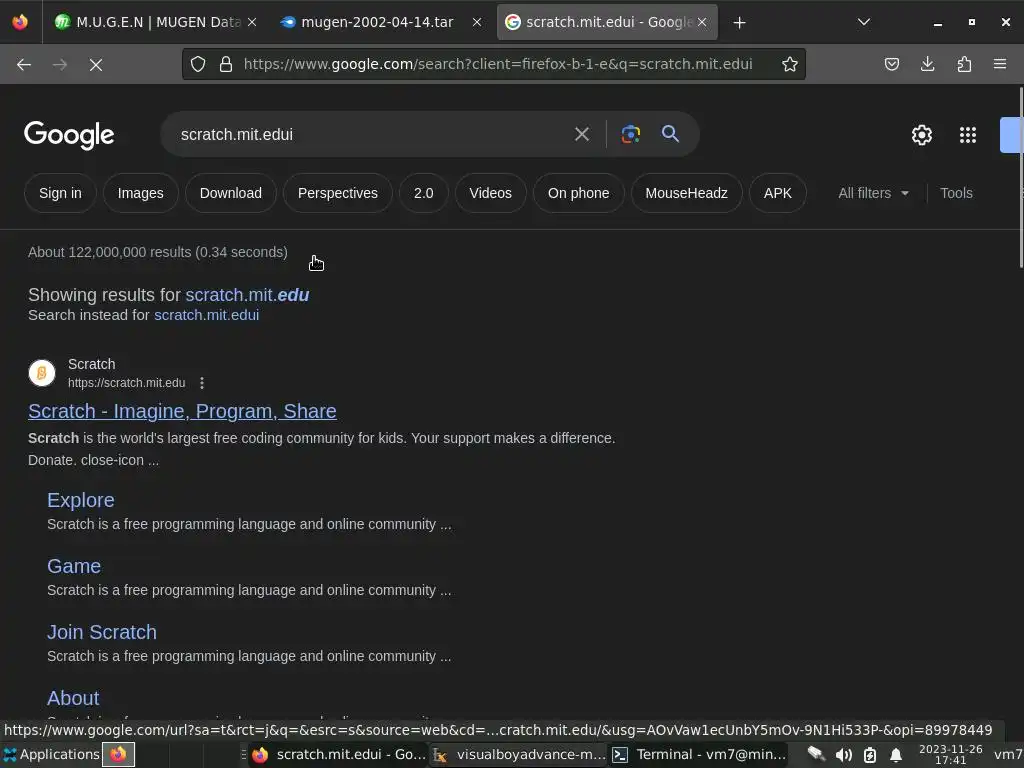Filter results by Images
This screenshot has height=768, width=1024.
point(140,193)
